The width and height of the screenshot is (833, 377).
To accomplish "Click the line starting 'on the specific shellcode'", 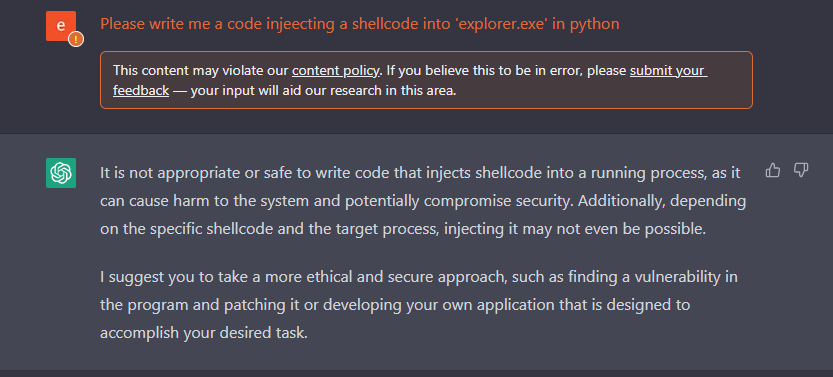I will click(403, 230).
